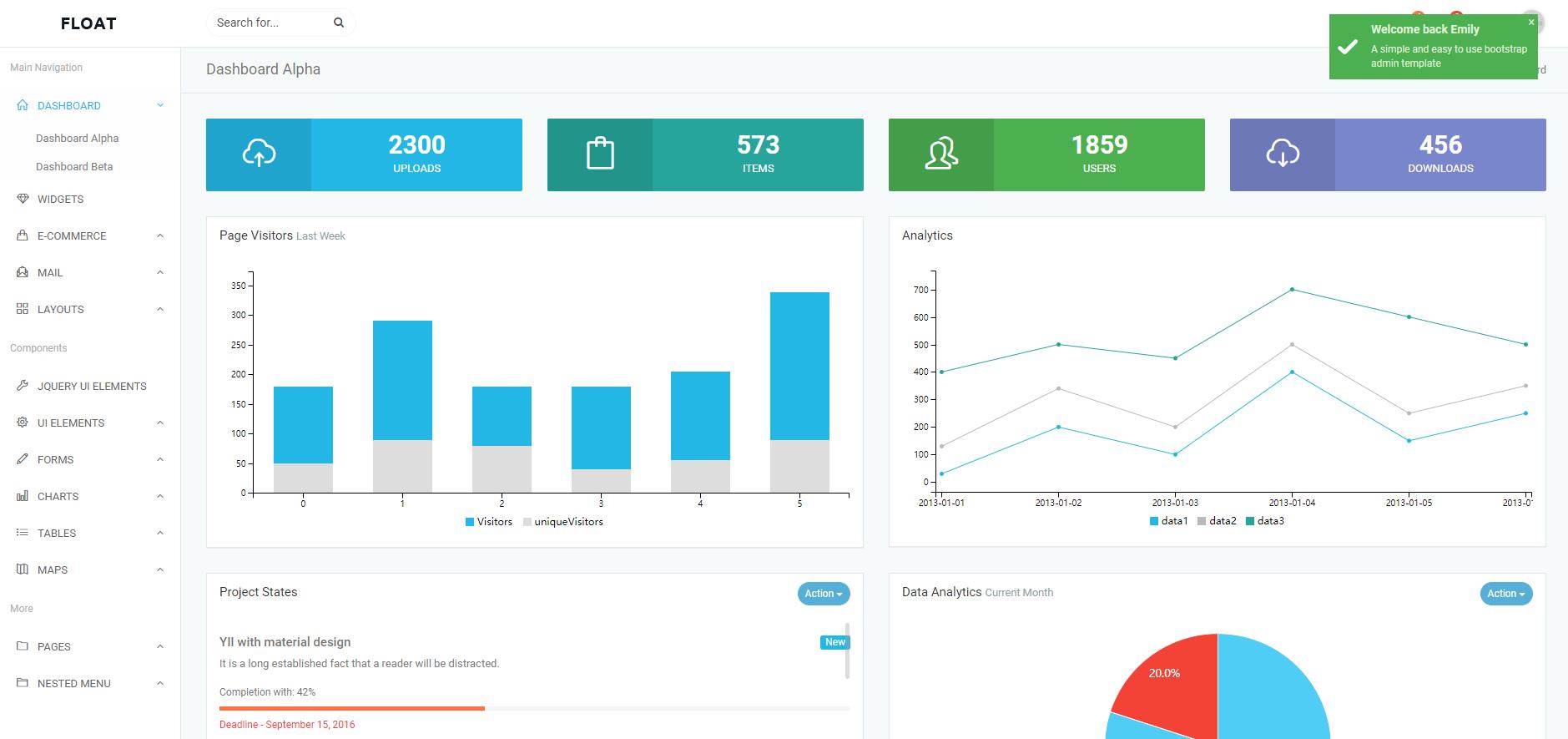This screenshot has height=739, width=1568.
Task: Click the New badge on project
Action: pos(834,642)
